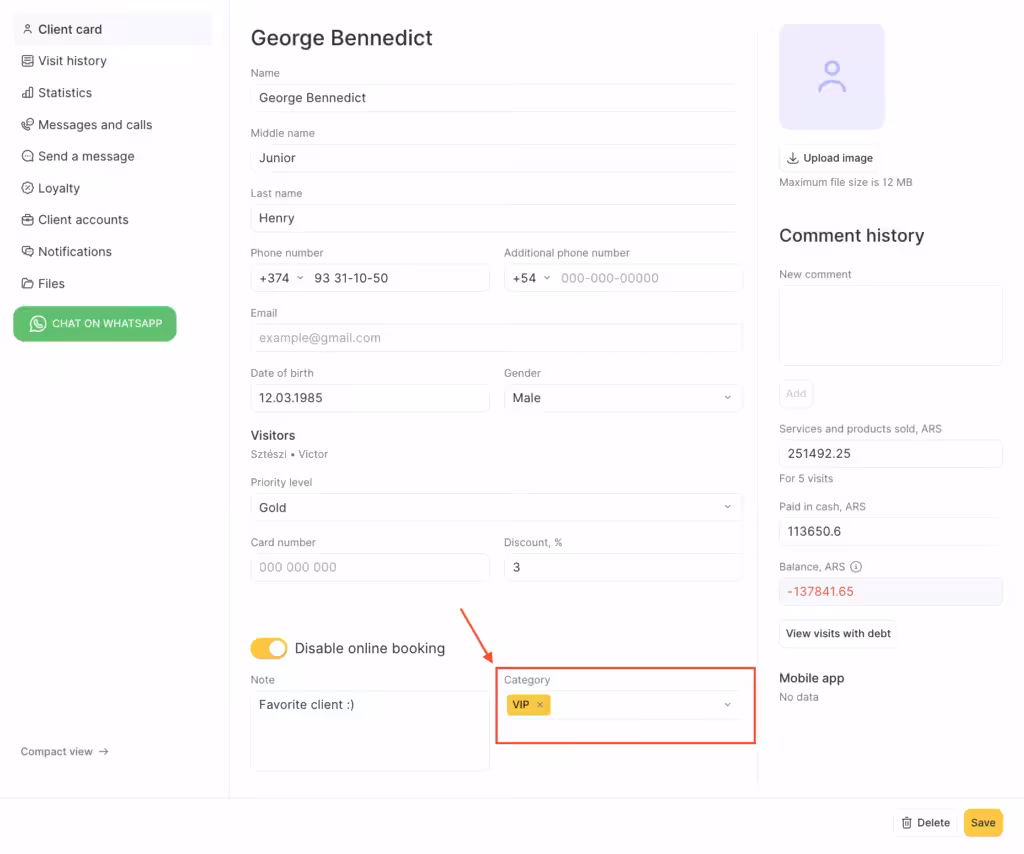Click the Loyalty percent icon
The height and width of the screenshot is (854, 1024).
coord(28,188)
